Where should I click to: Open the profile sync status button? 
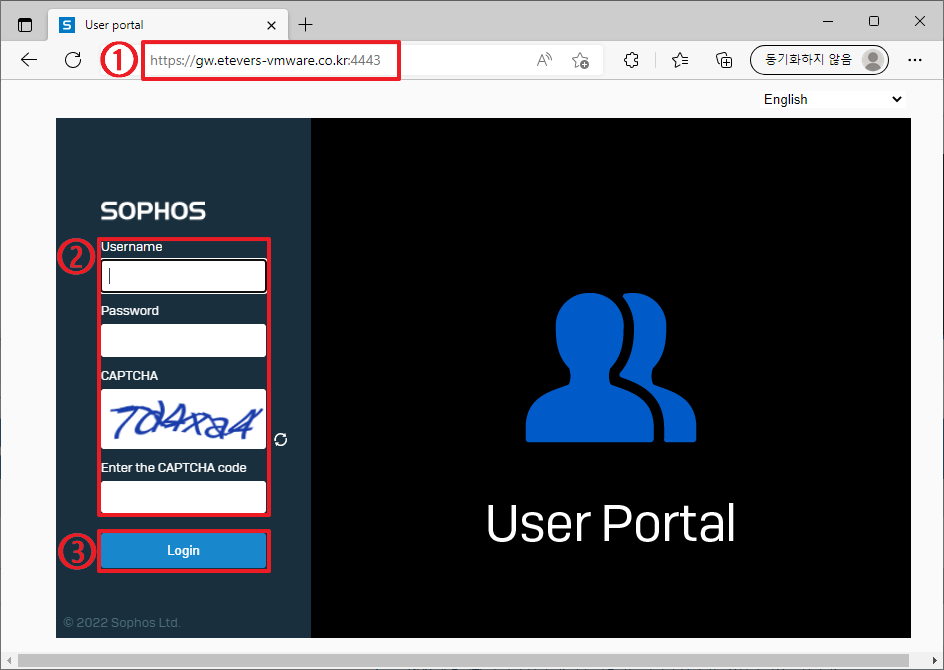click(819, 60)
